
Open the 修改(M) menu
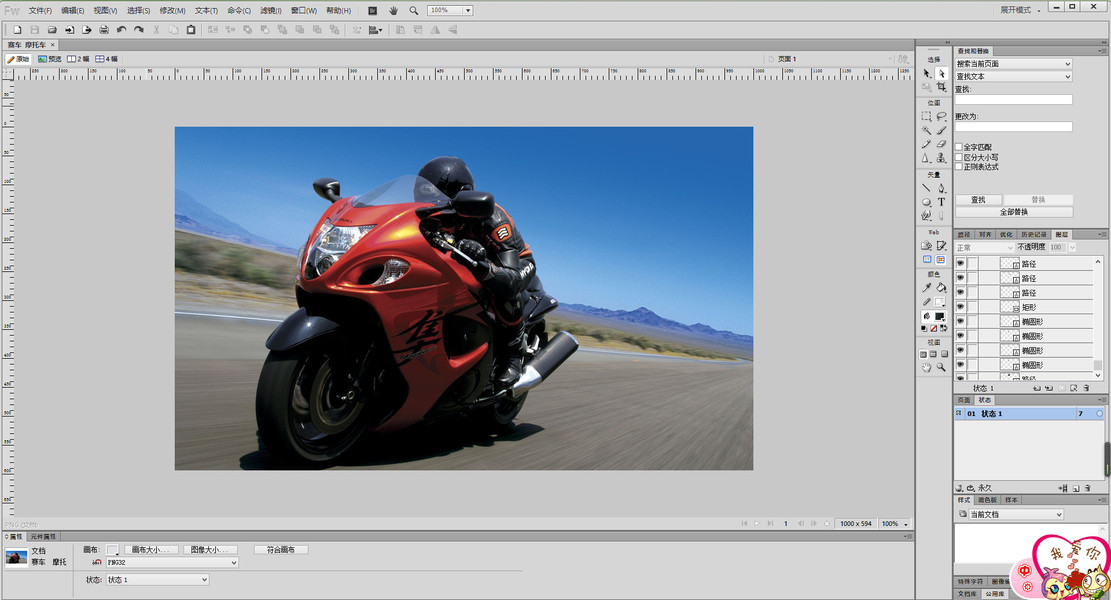(172, 11)
